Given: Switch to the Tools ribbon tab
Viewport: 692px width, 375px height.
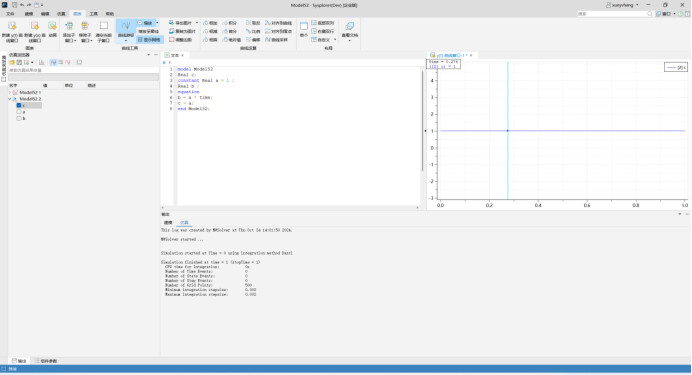Looking at the screenshot, I should tap(94, 14).
